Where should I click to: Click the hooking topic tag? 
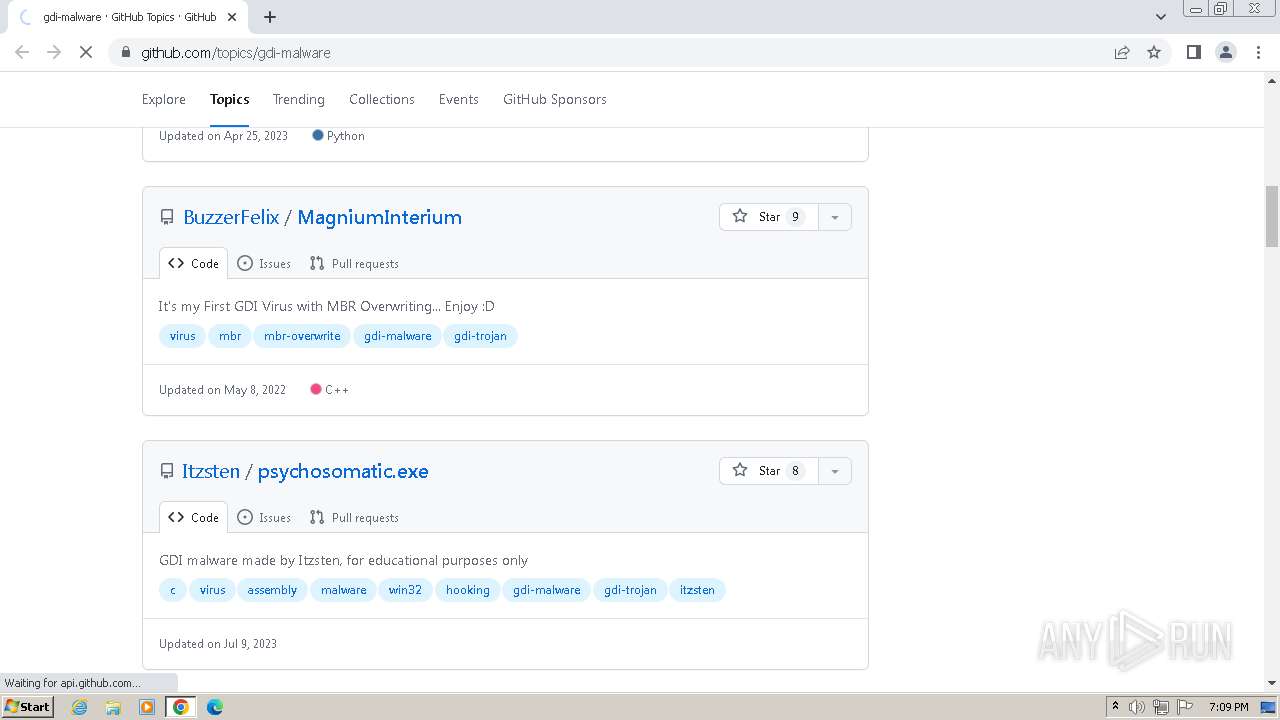tap(468, 590)
